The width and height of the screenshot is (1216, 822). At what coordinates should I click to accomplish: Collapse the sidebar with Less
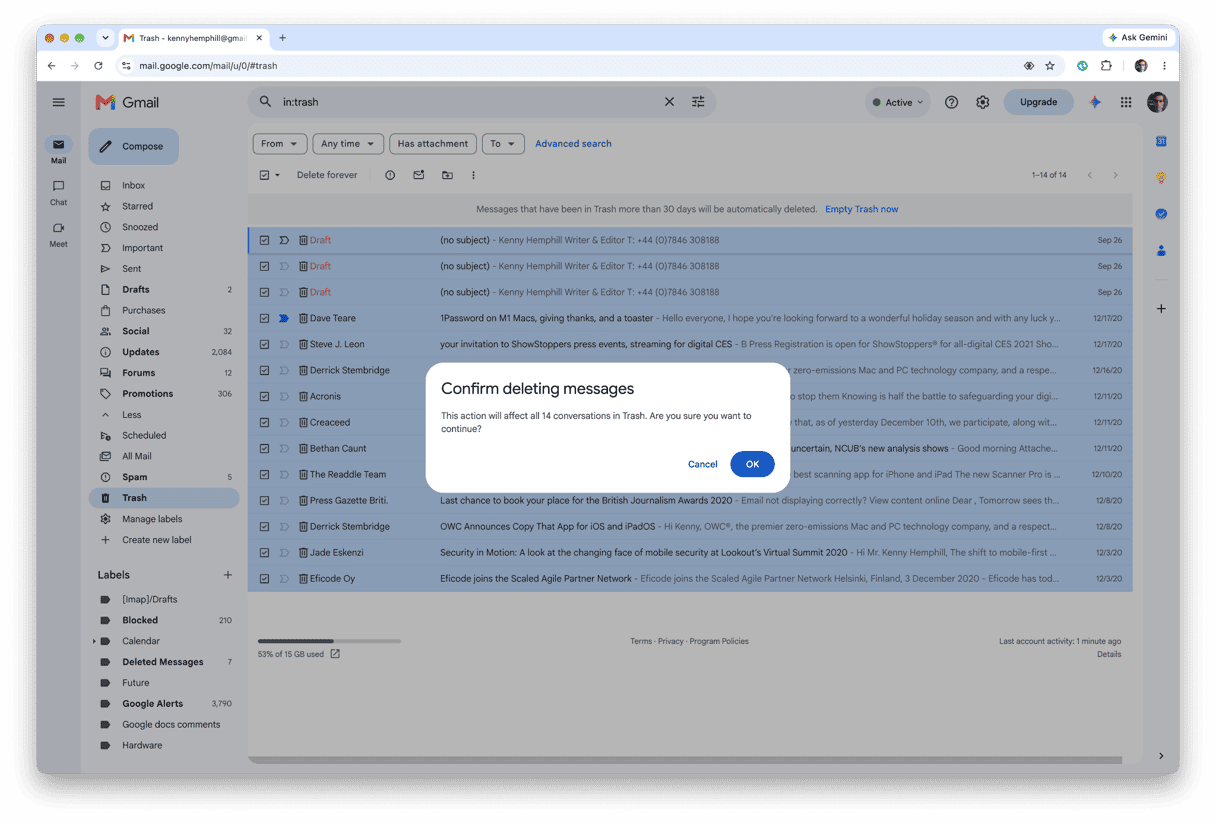click(131, 415)
